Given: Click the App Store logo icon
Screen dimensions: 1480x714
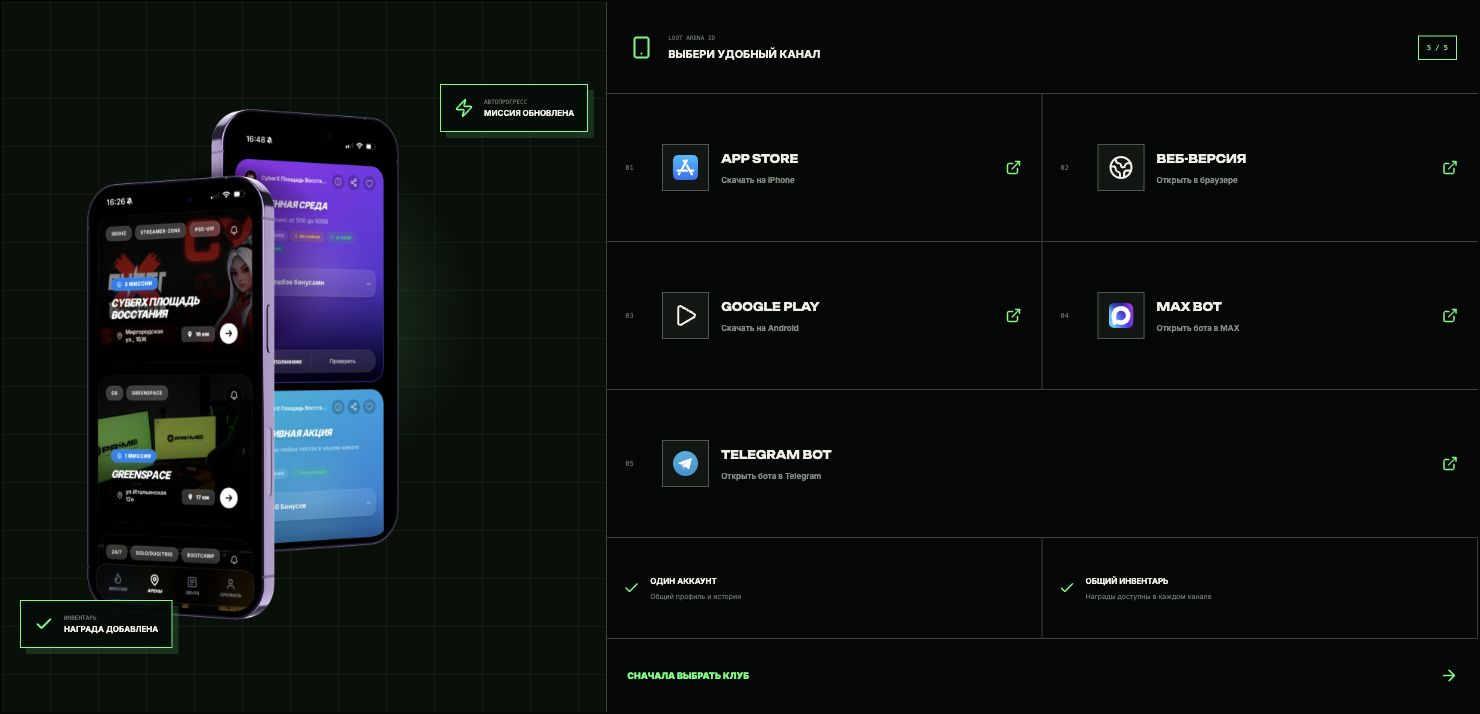Looking at the screenshot, I should (x=685, y=167).
